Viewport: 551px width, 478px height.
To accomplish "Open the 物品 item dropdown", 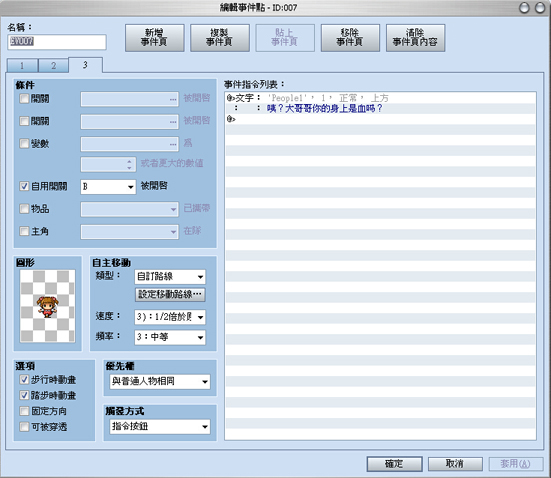I will coord(130,209).
